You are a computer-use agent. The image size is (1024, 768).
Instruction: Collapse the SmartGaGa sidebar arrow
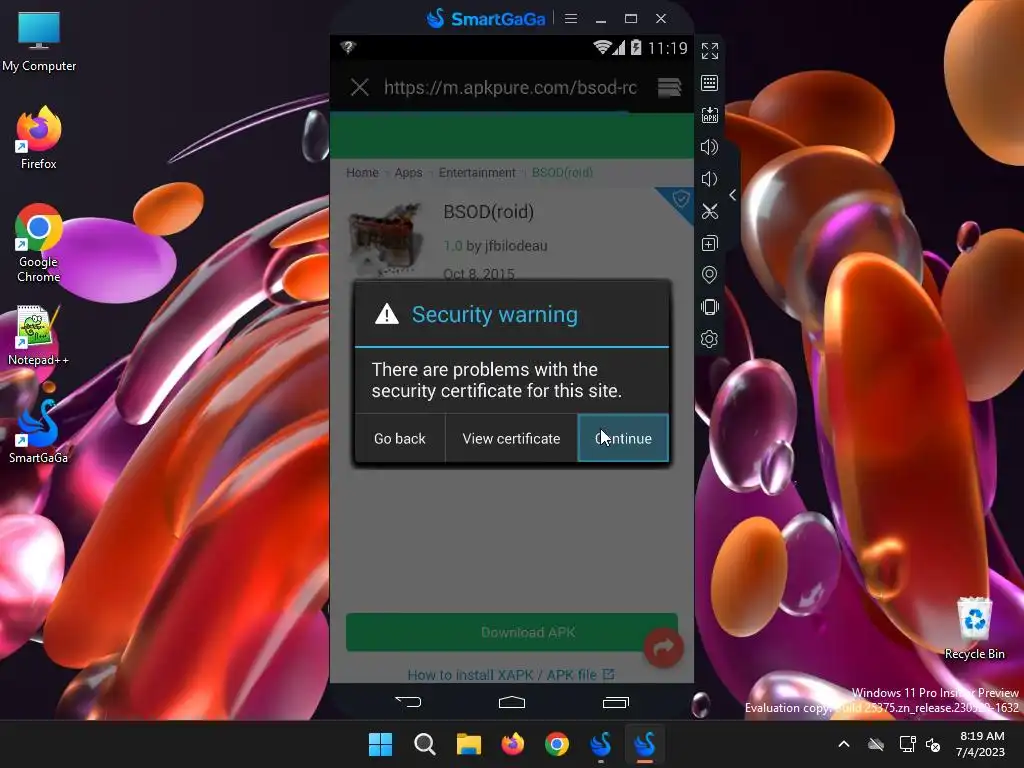(733, 195)
